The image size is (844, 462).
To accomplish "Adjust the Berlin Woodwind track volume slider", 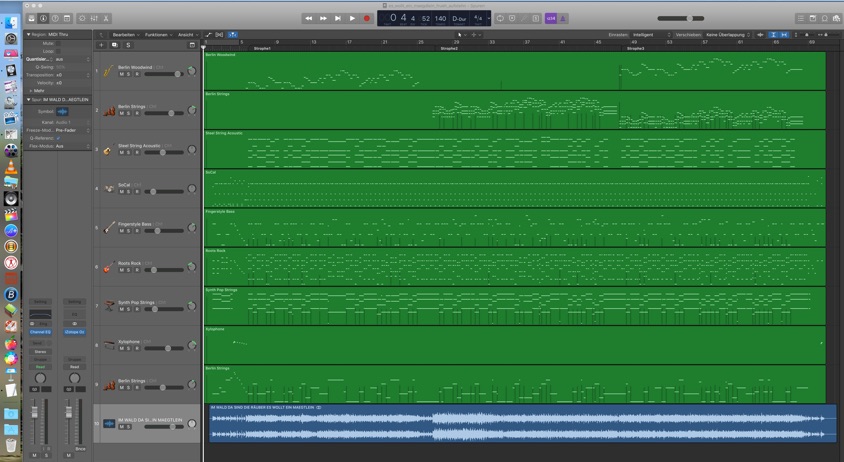I will coord(164,74).
